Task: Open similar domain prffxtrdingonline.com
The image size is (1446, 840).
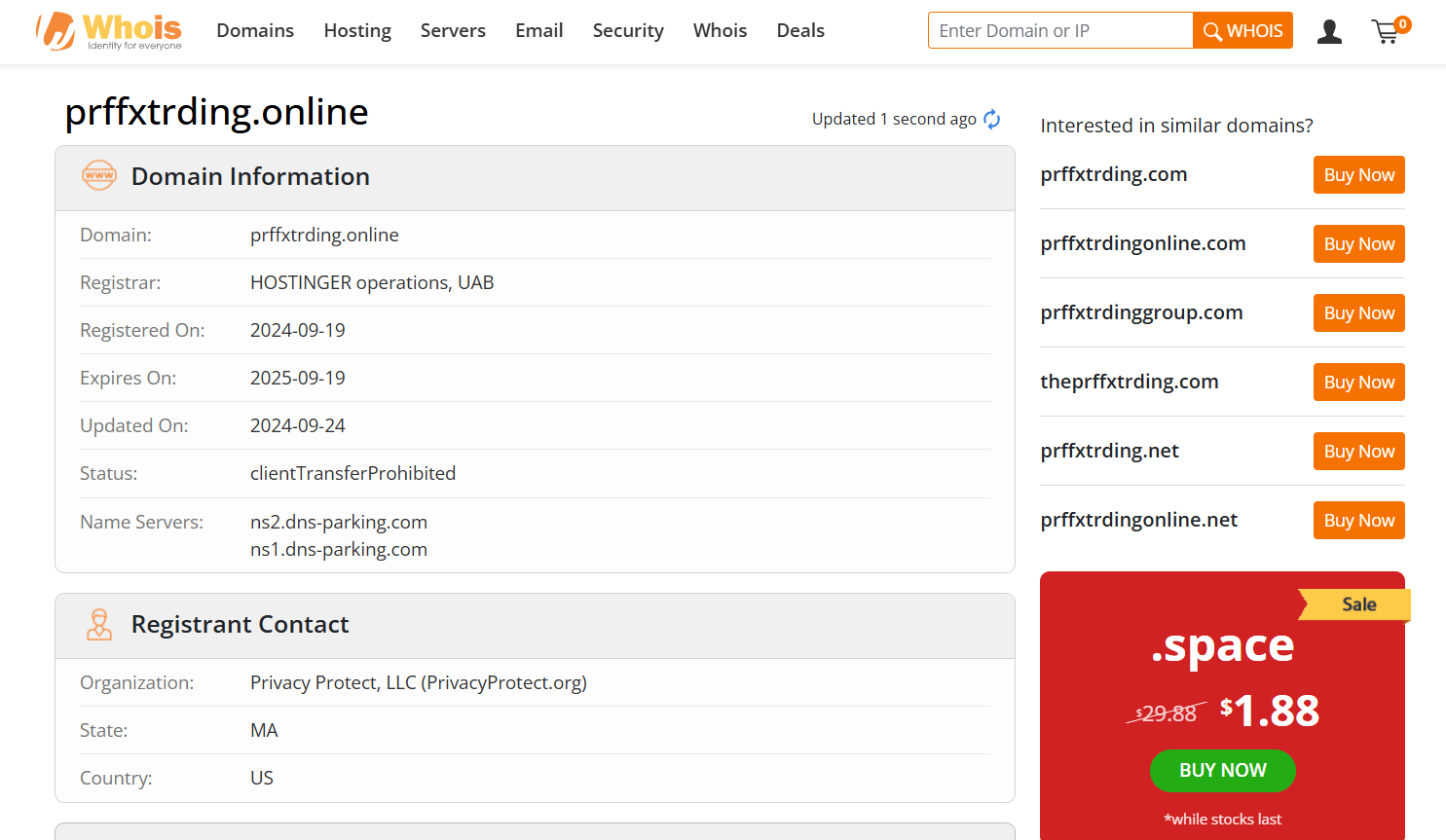Action: coord(1143,243)
